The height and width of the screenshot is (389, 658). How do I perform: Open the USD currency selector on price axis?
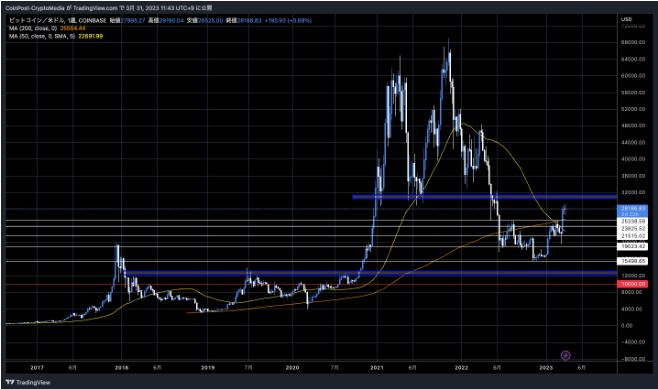[627, 19]
